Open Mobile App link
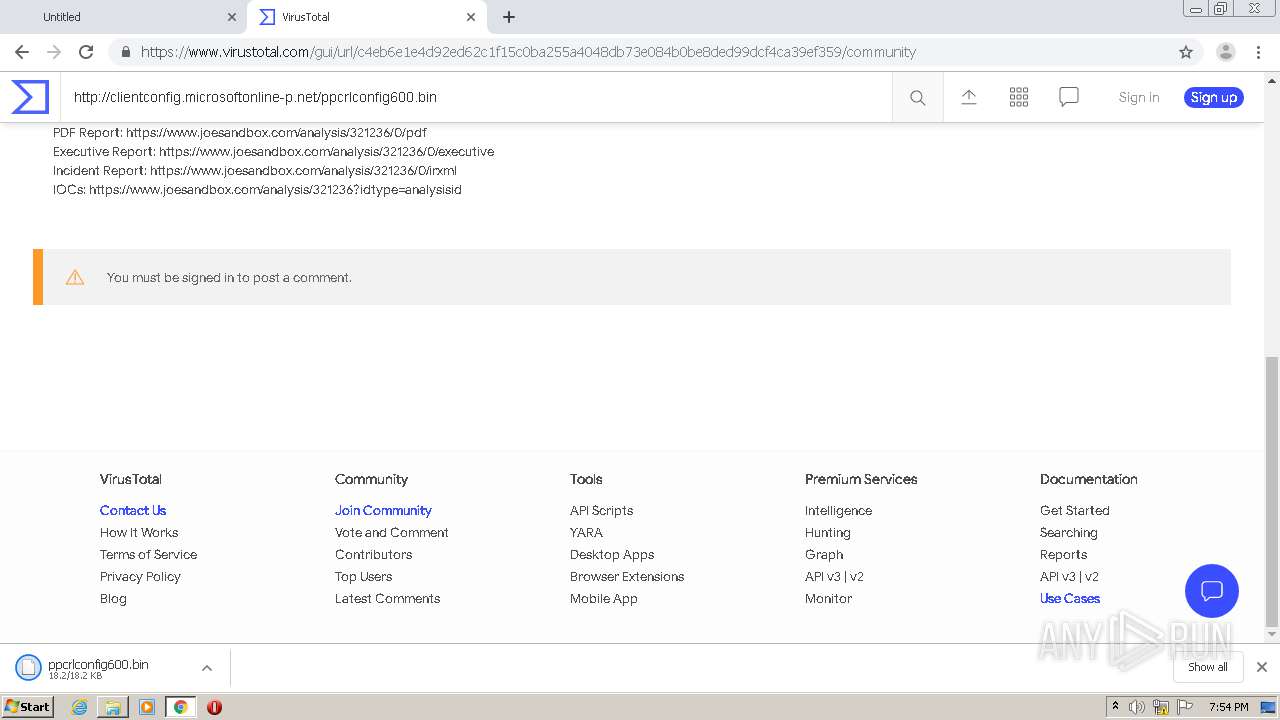 [x=603, y=598]
